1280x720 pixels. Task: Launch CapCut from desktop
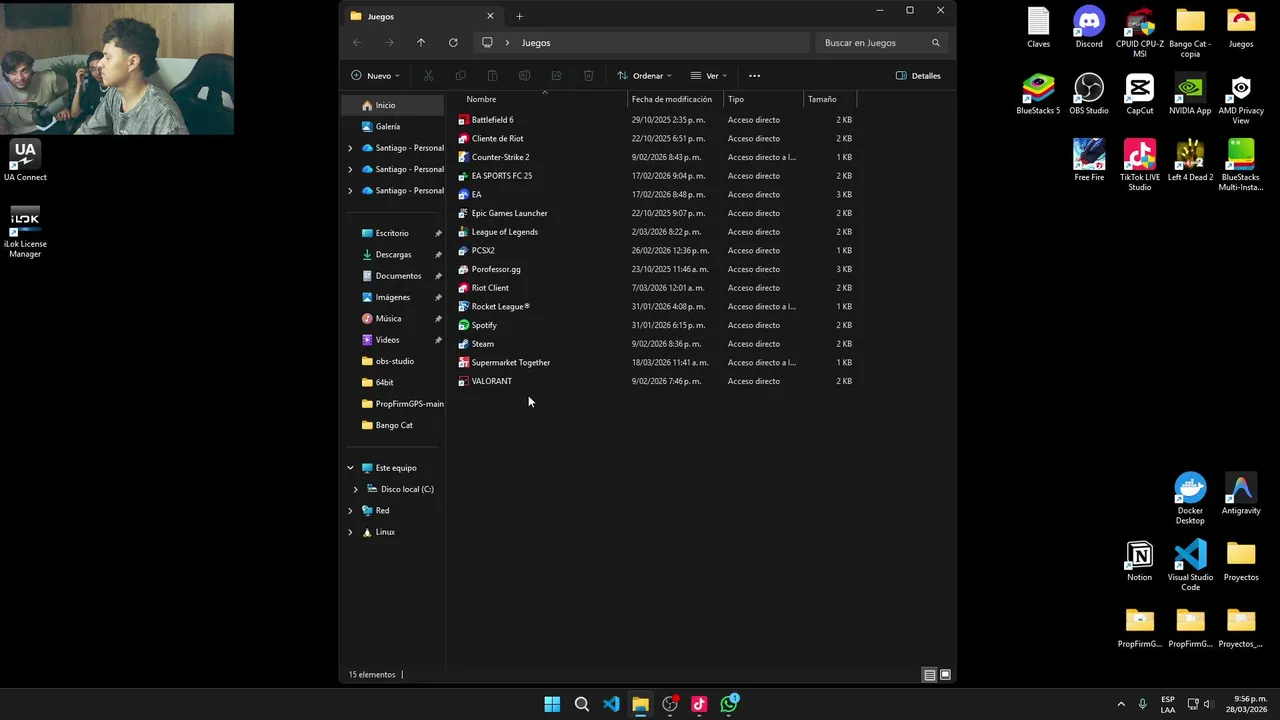tap(1139, 94)
